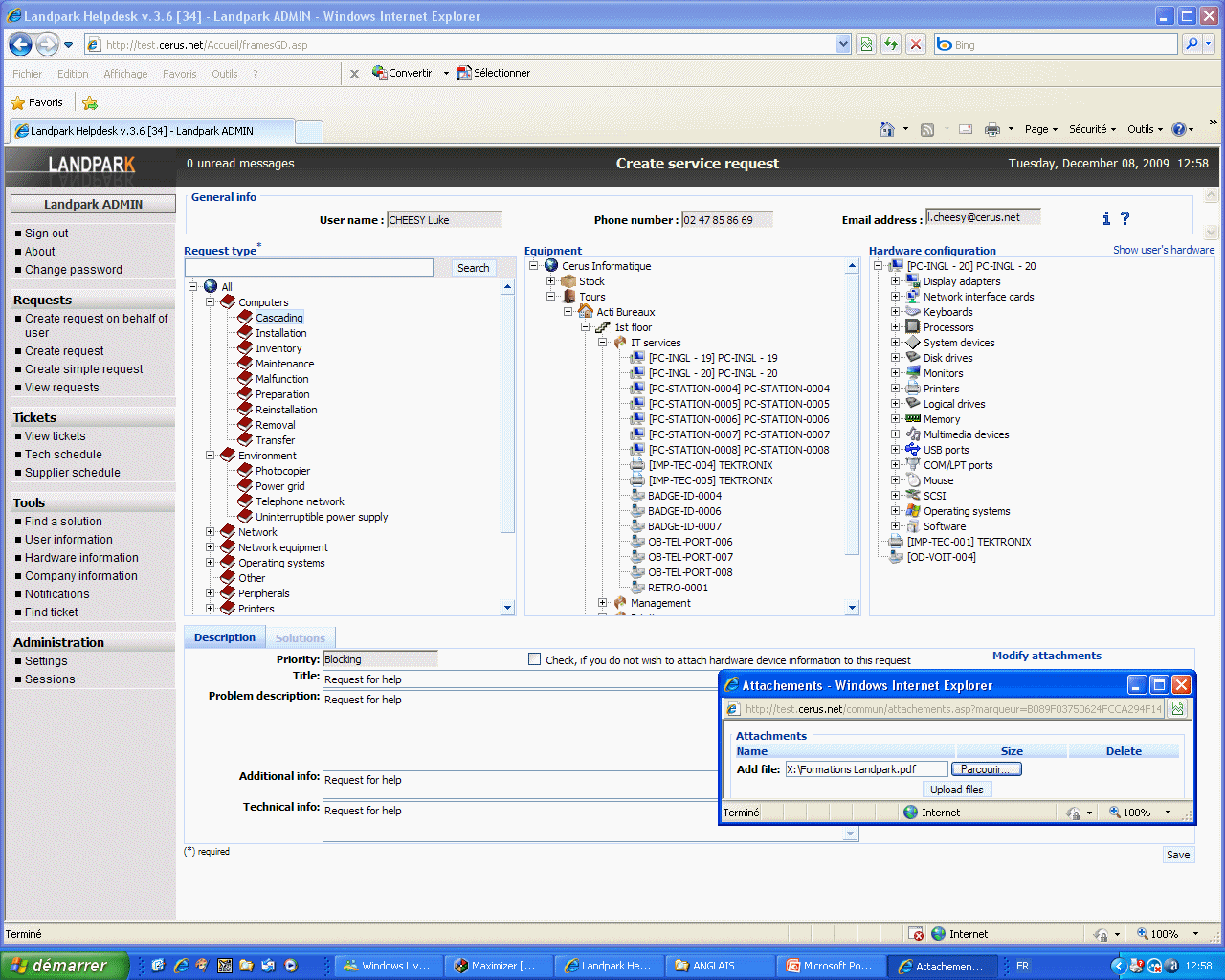Collapse the Environment request type node
Viewport: 1225px width, 980px height.
click(210, 455)
